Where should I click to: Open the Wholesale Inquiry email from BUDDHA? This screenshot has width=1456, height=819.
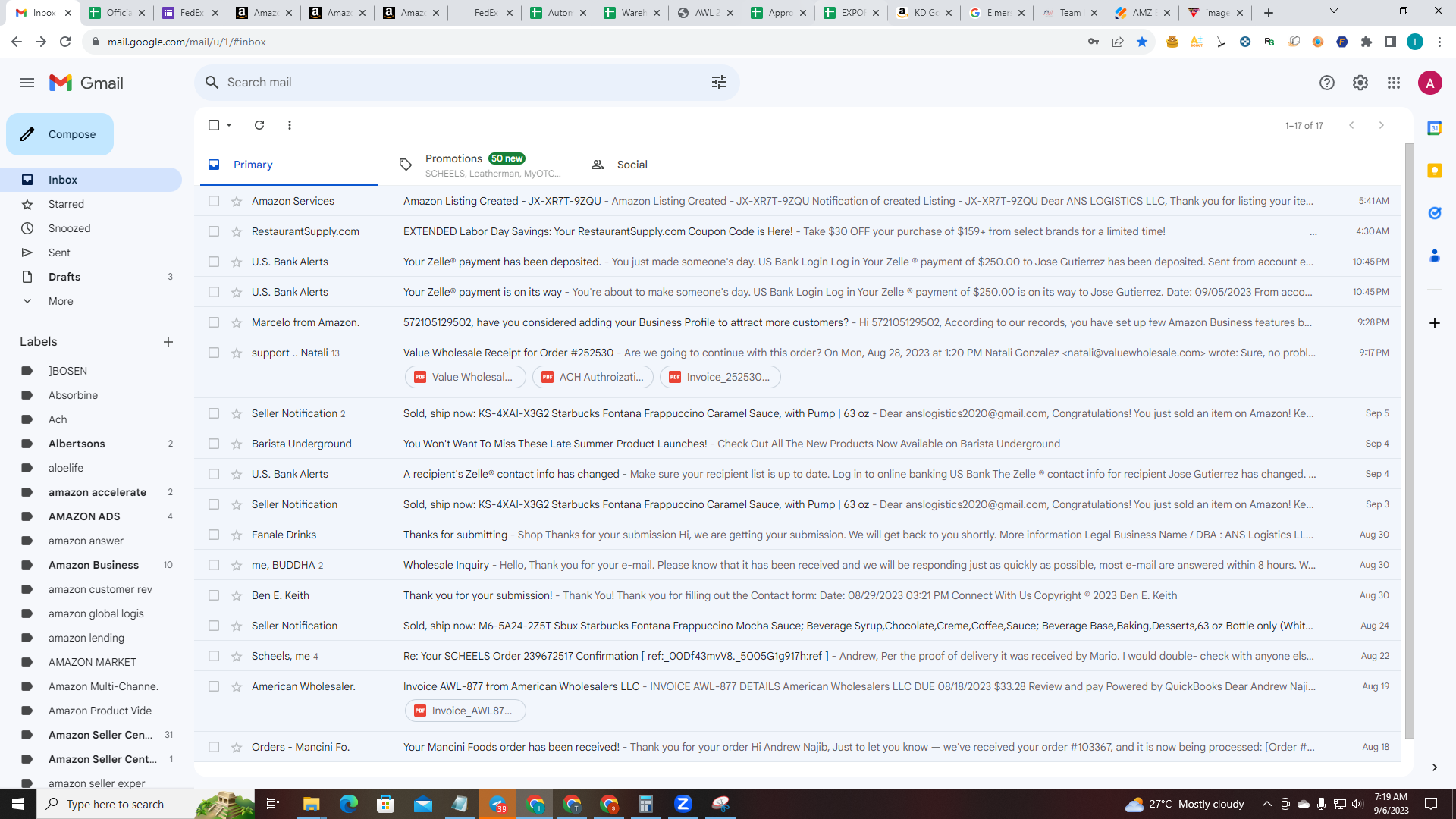tap(798, 565)
